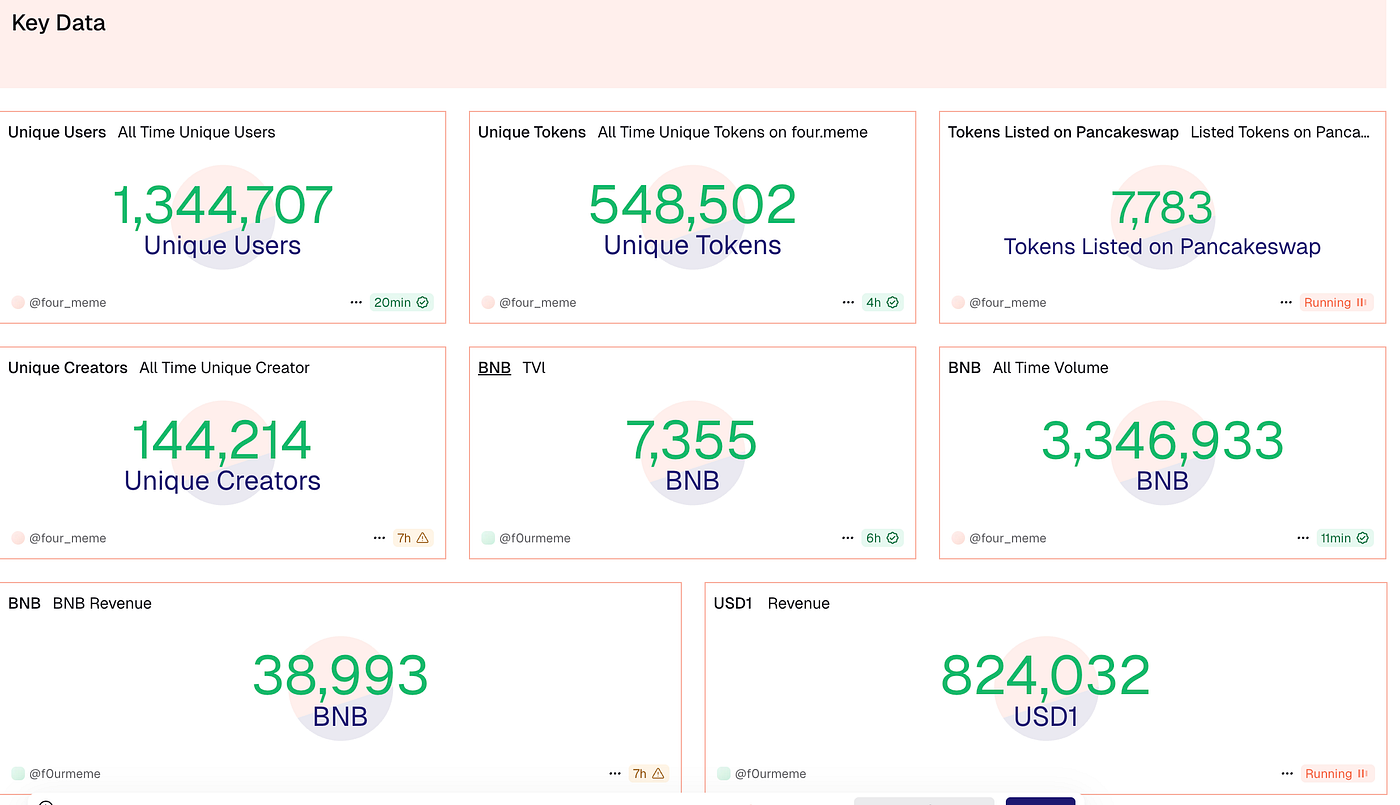Open three-dot menu on Tokens Listed on Pancakeswap card
1400x805 pixels.
point(1286,302)
